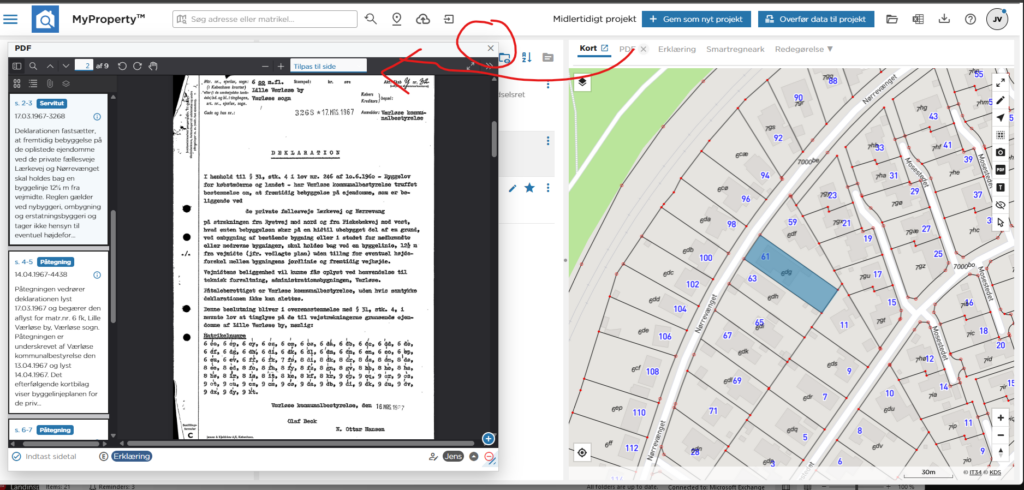
Task: Expand more PDF toolbar tools chevron
Action: click(488, 66)
